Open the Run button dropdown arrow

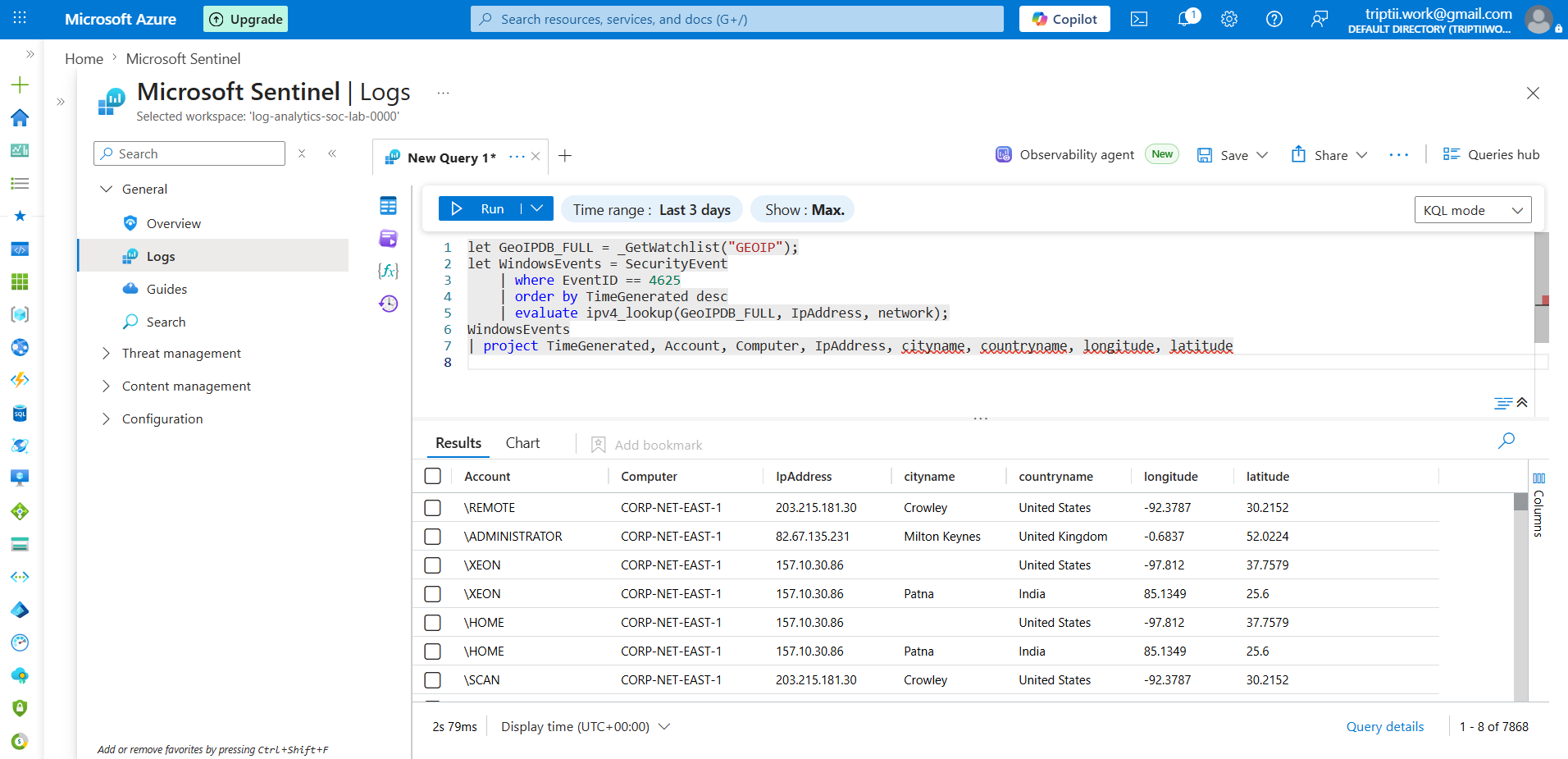pyautogui.click(x=537, y=208)
